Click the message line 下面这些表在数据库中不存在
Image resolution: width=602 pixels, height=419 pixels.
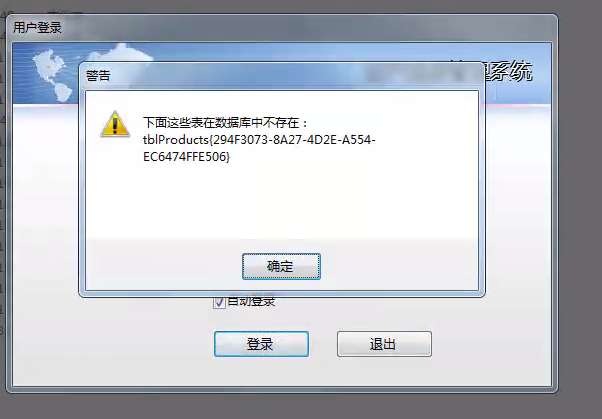pyautogui.click(x=225, y=123)
